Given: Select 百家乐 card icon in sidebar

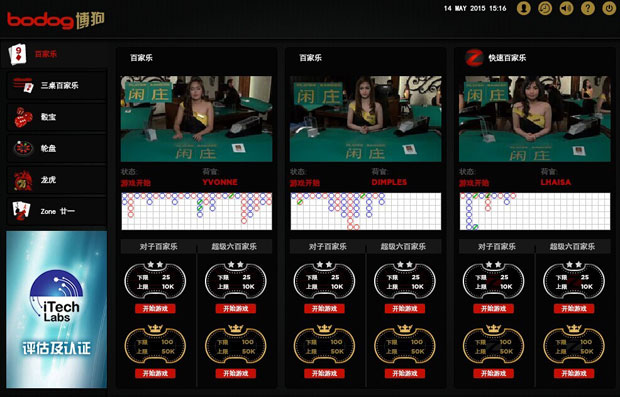Looking at the screenshot, I should (x=18, y=54).
